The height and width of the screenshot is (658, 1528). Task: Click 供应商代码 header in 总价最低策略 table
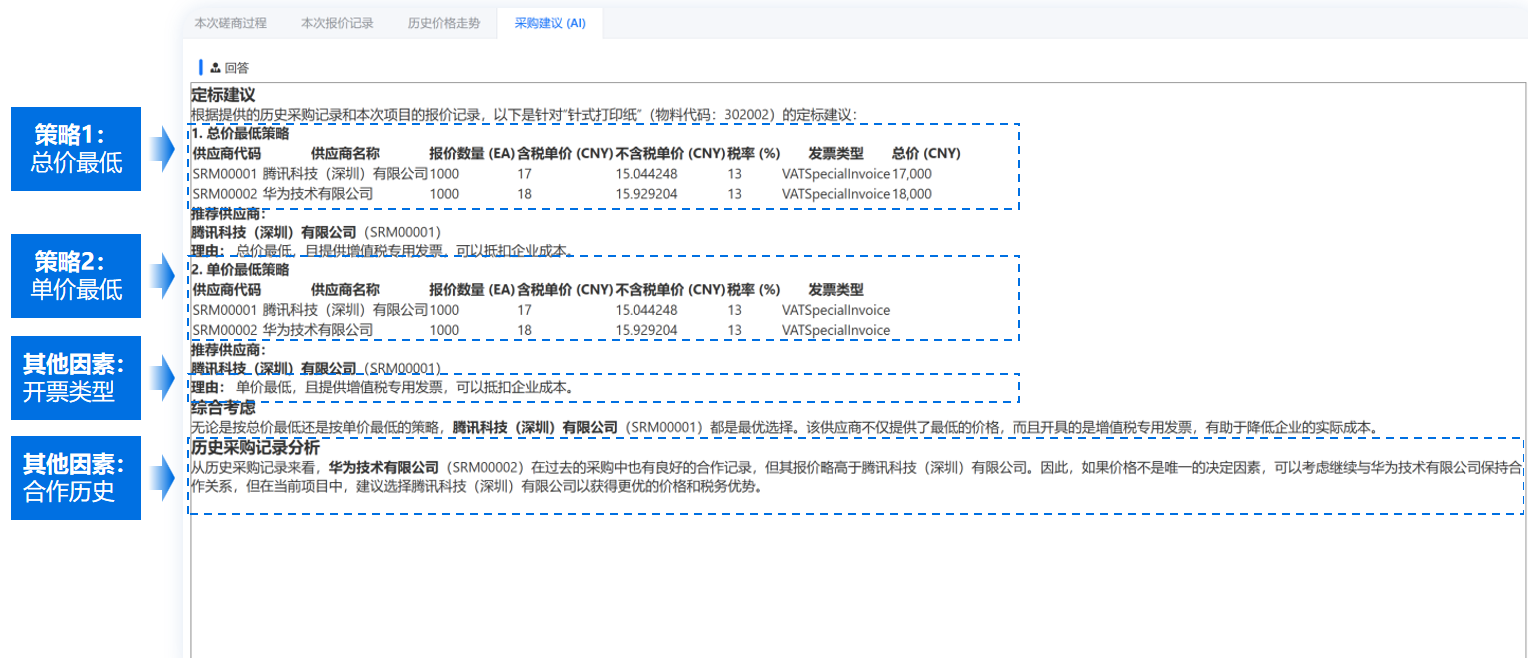coord(226,154)
